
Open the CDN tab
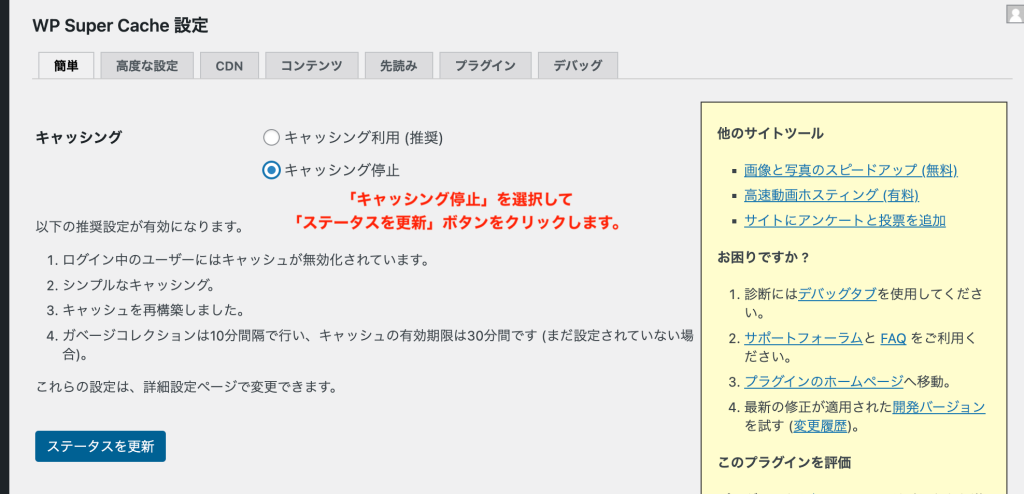[x=229, y=65]
